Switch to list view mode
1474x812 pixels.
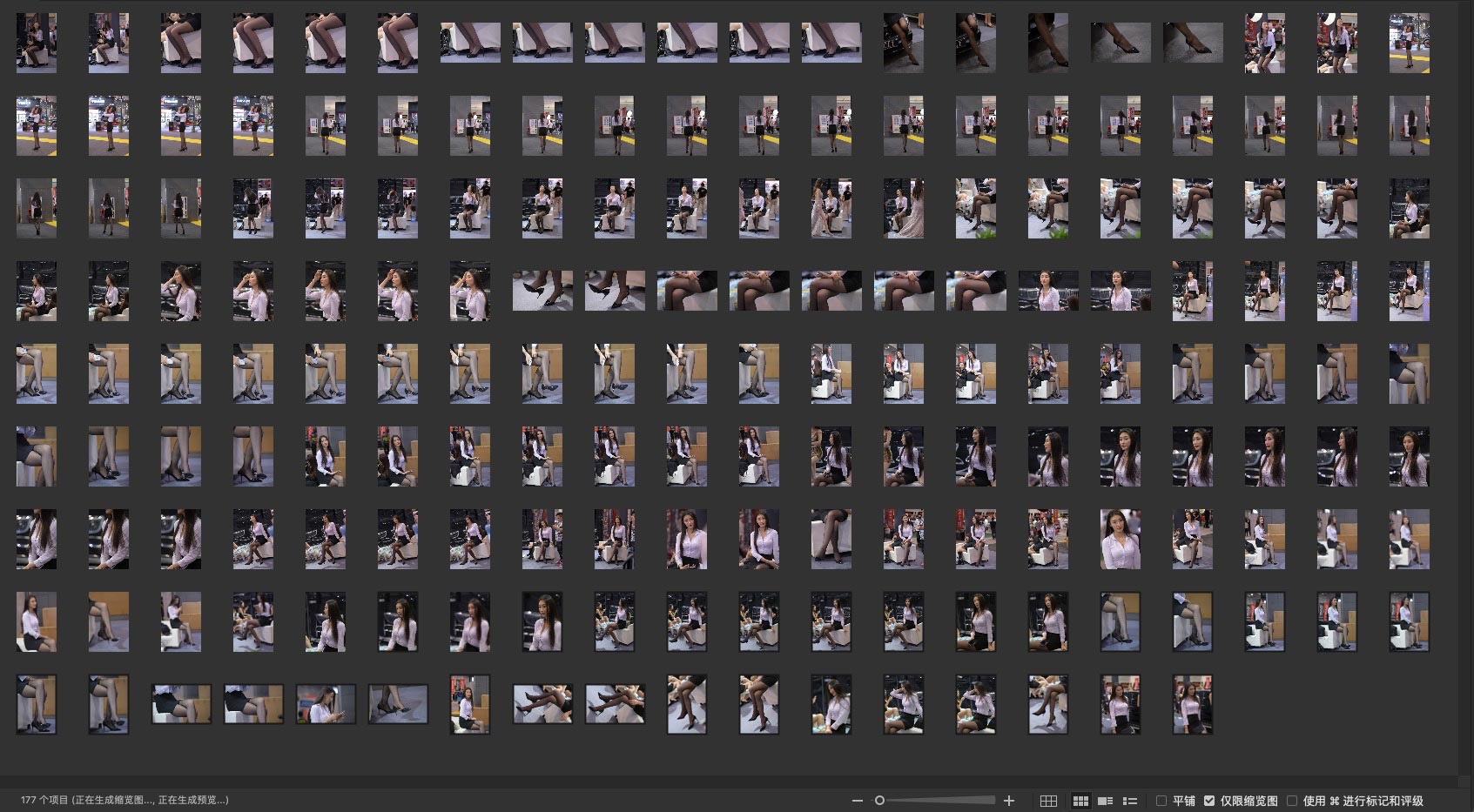1130,801
